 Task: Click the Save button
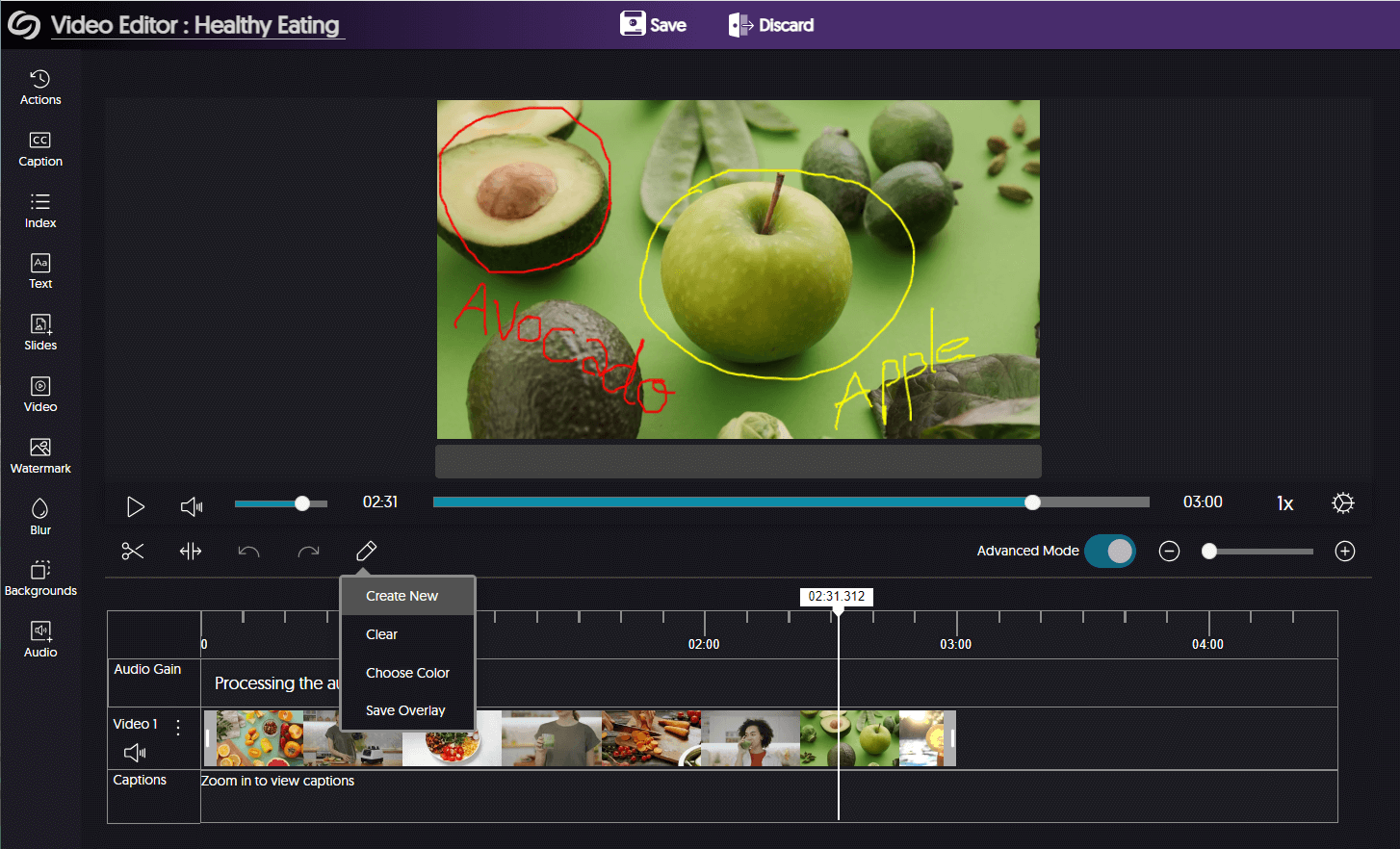[x=653, y=24]
